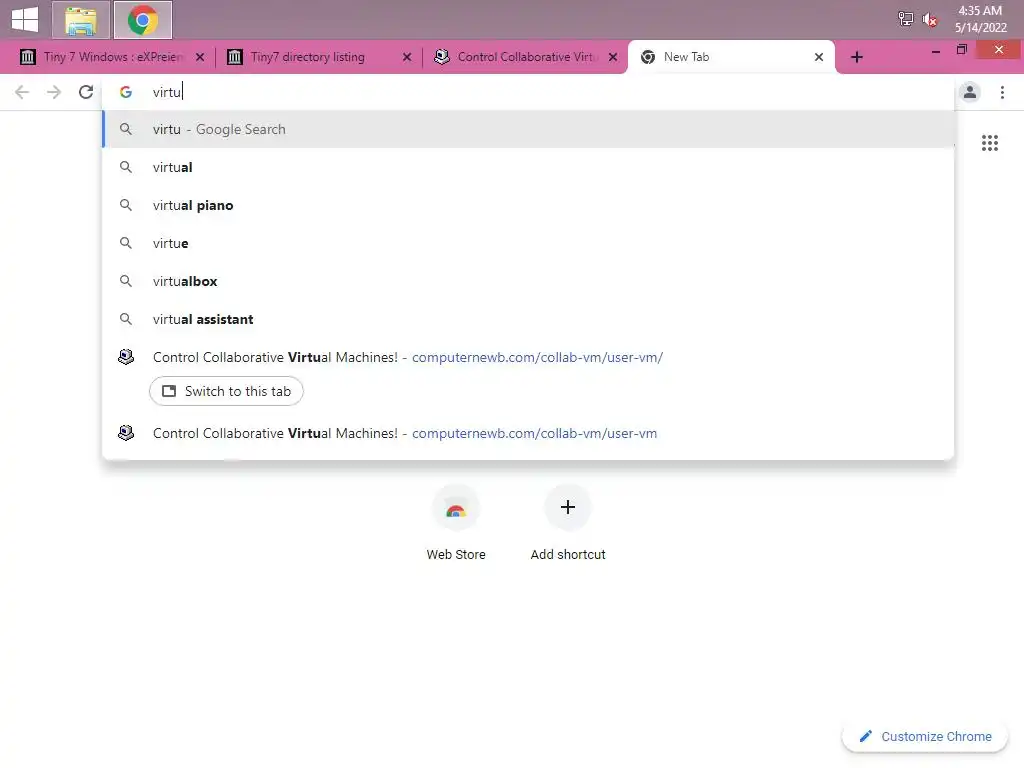
Task: Close the Control Collaborative Virtual tab
Action: point(613,57)
